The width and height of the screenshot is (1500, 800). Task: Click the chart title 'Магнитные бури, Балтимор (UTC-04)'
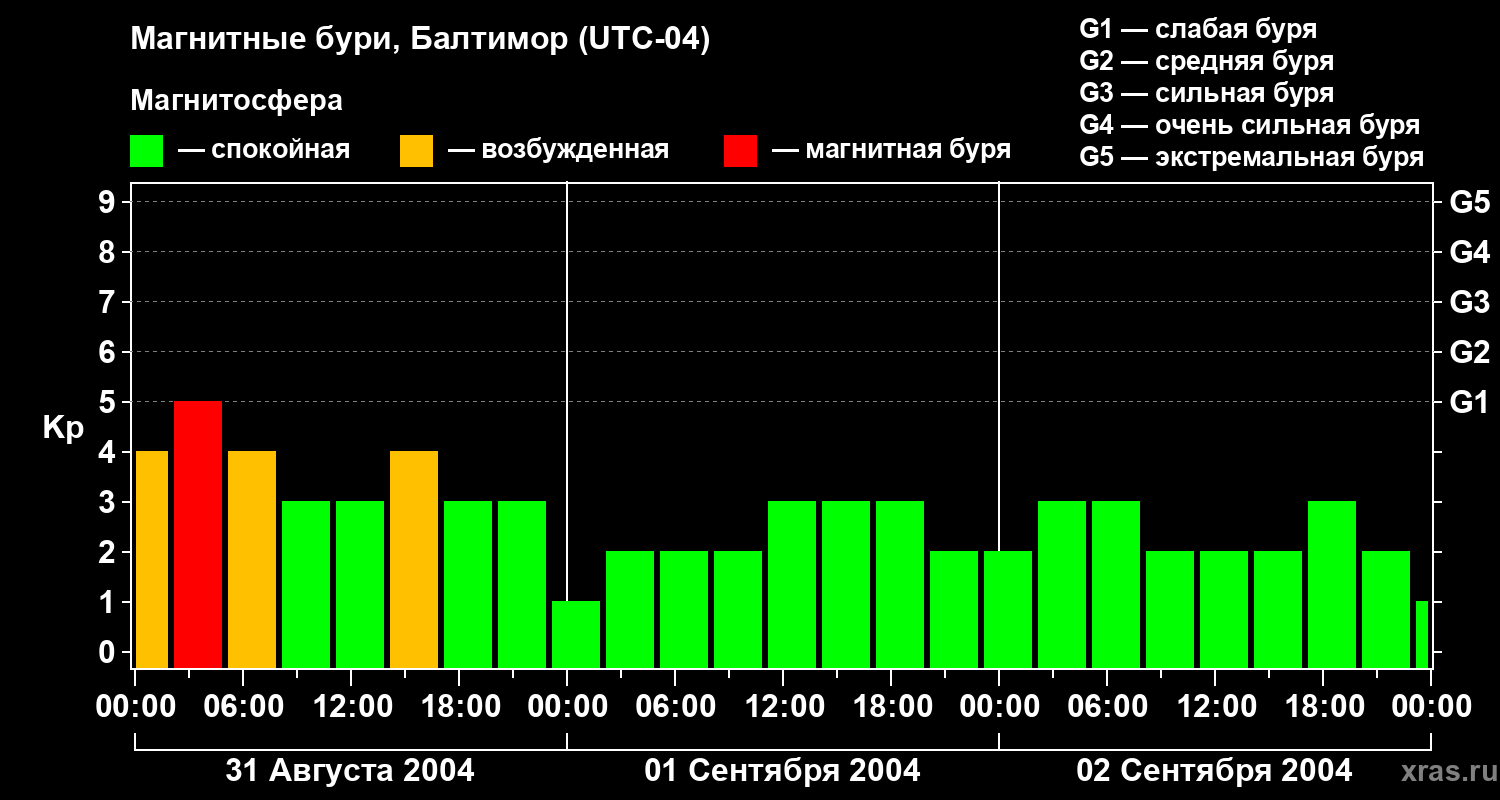coord(420,40)
